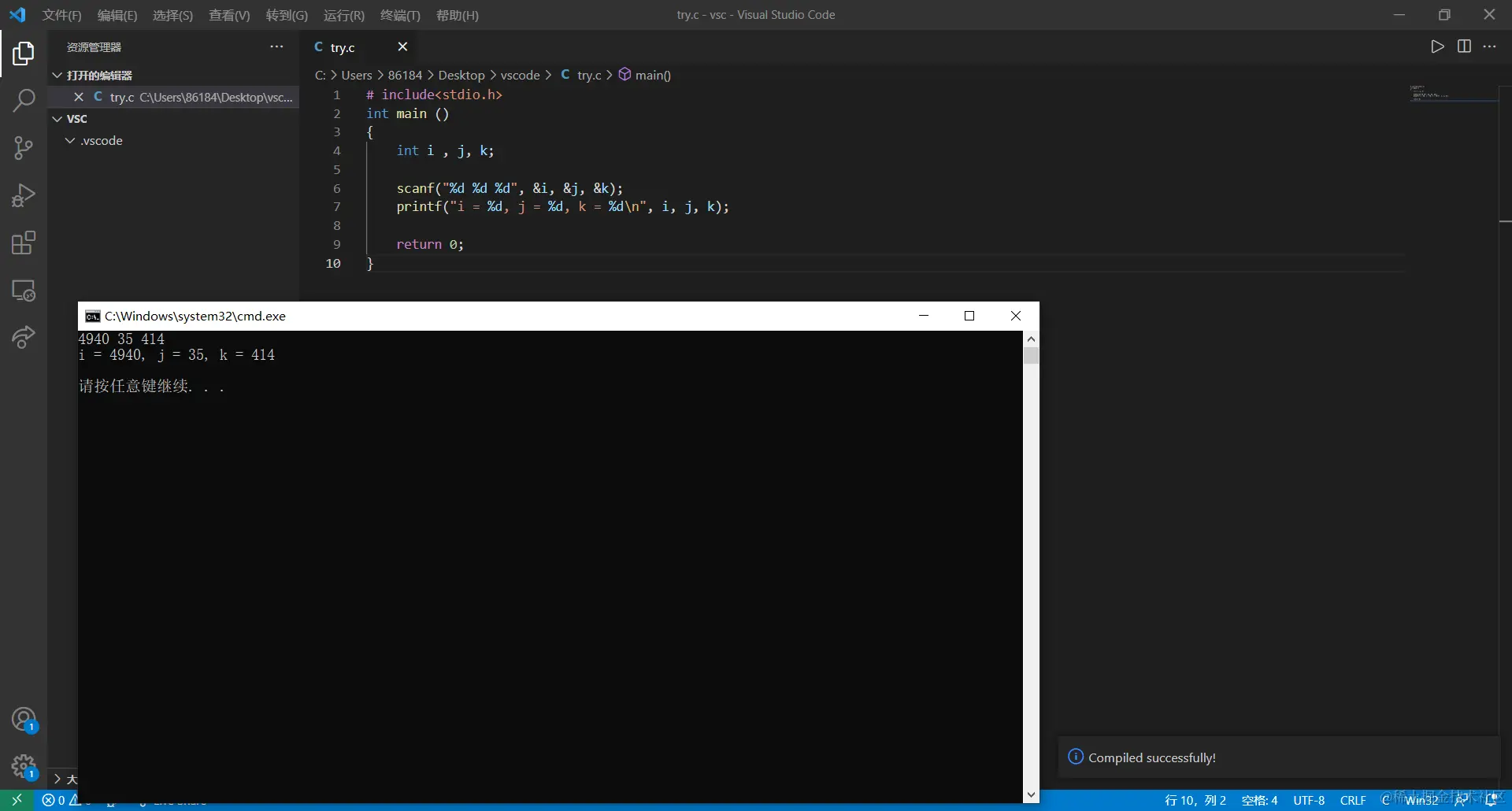Open the Manage gear settings icon

[24, 767]
